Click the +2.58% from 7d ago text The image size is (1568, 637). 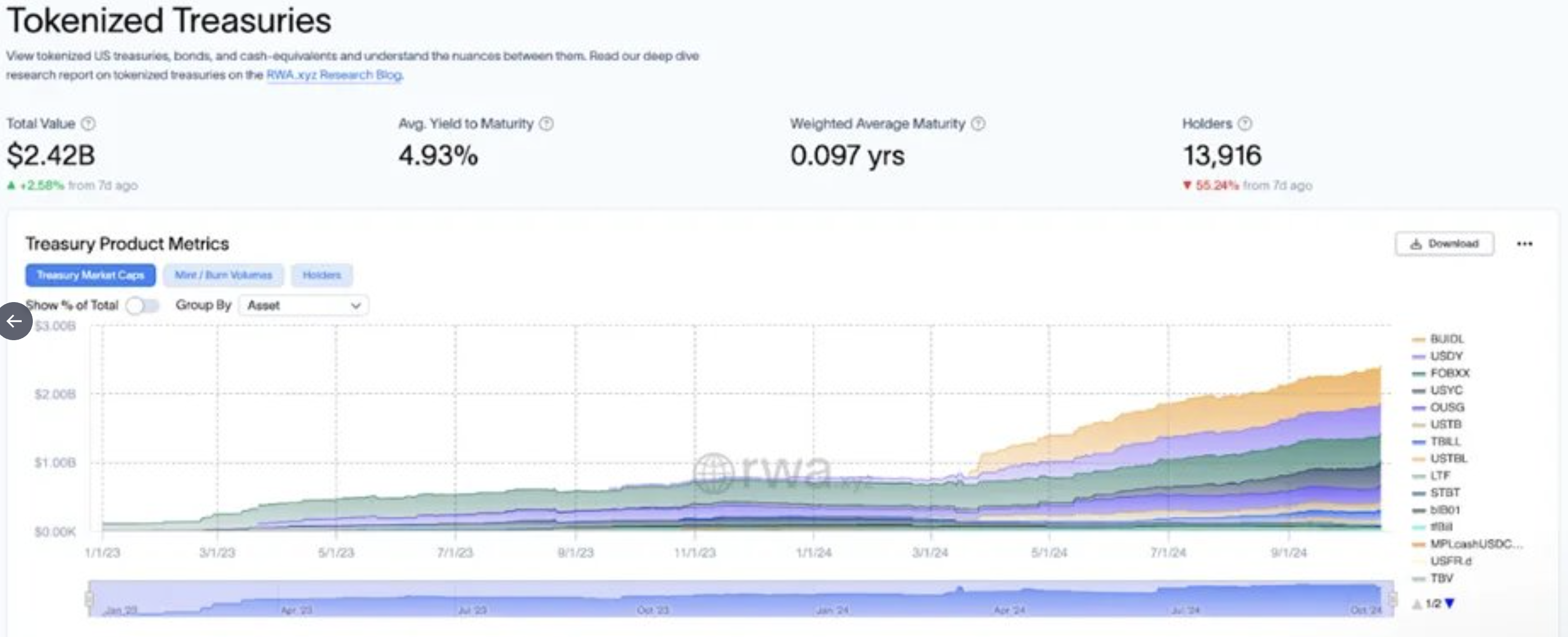[x=72, y=185]
